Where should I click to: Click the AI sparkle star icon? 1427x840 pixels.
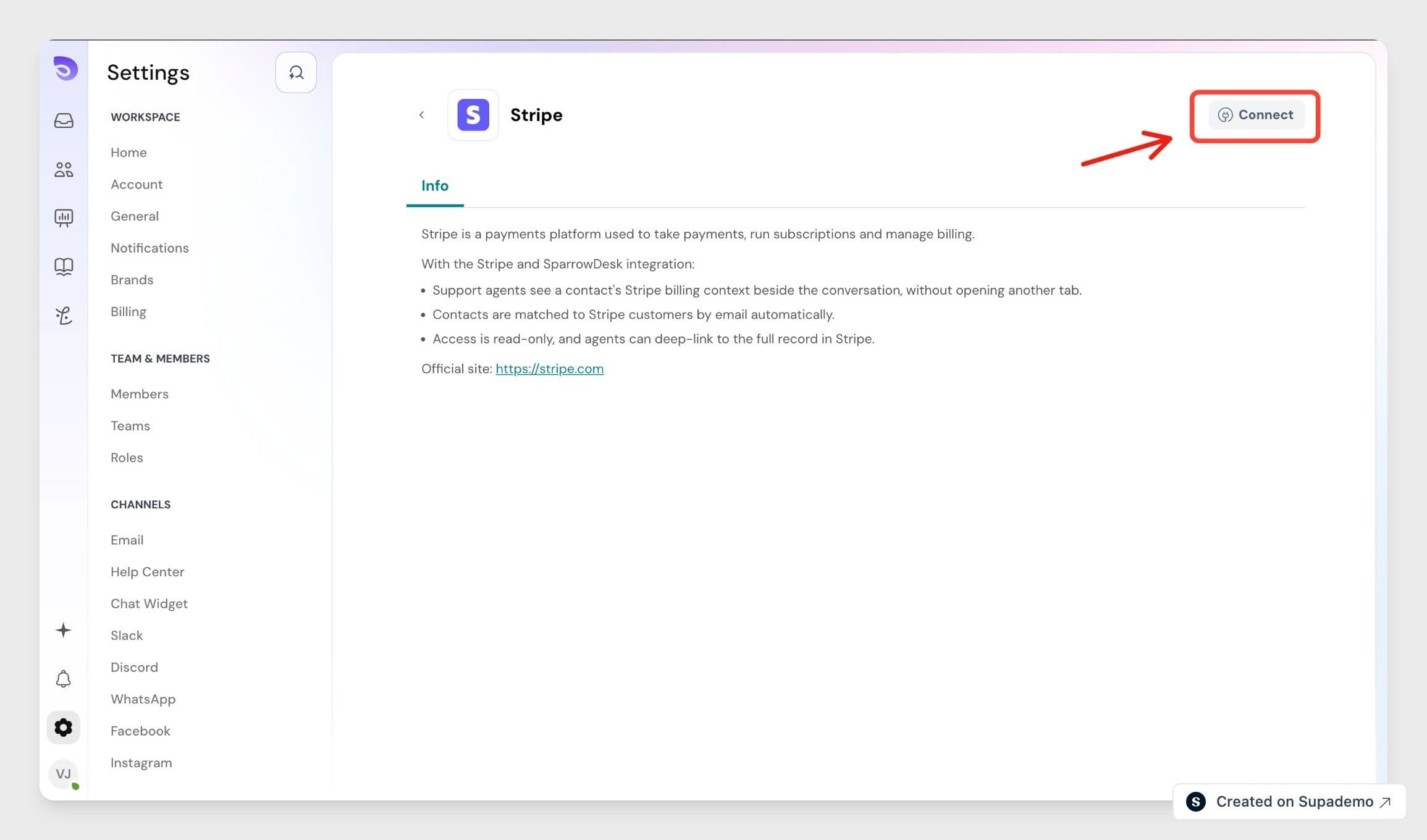[x=63, y=630]
